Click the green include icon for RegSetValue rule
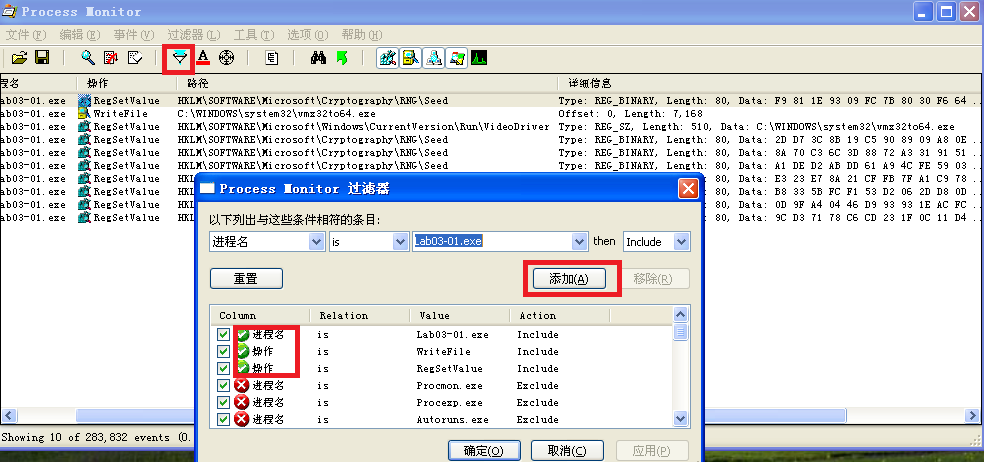 (243, 368)
